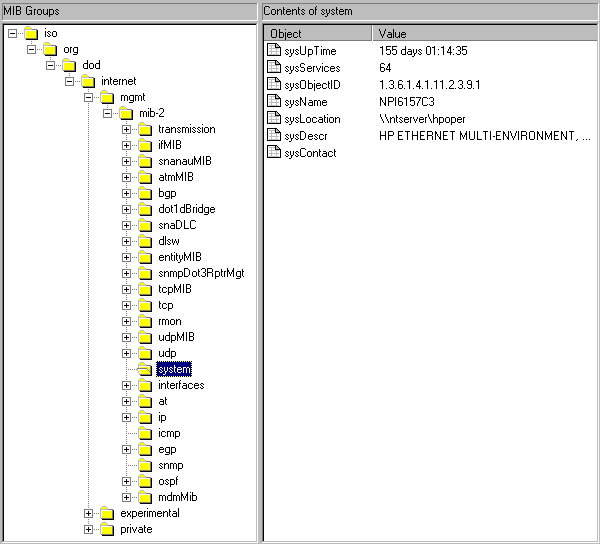Click the sysName object icon

pyautogui.click(x=274, y=101)
